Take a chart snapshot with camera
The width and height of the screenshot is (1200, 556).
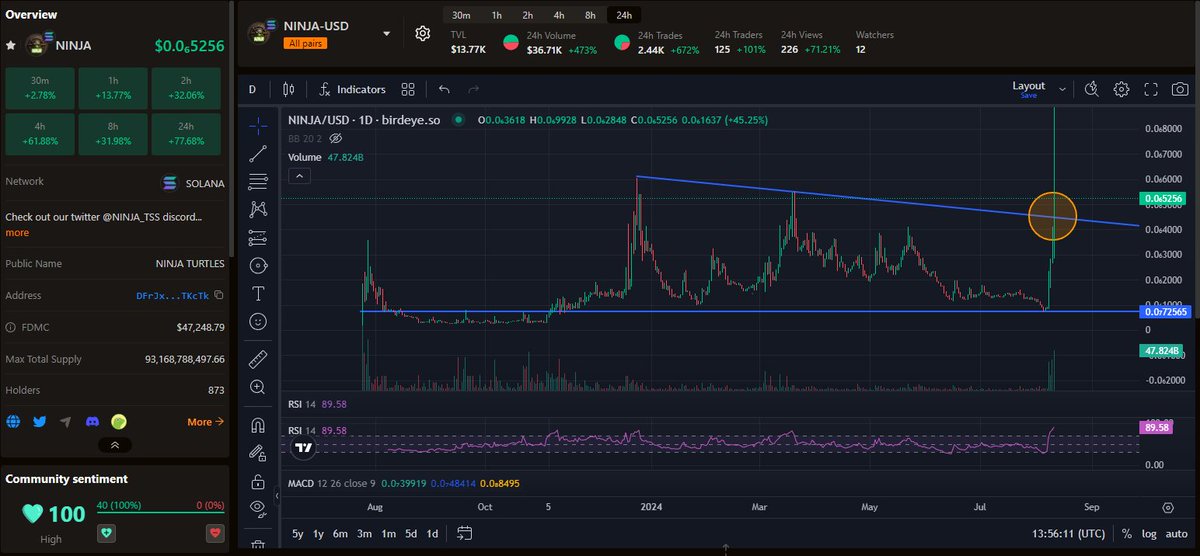(1181, 89)
